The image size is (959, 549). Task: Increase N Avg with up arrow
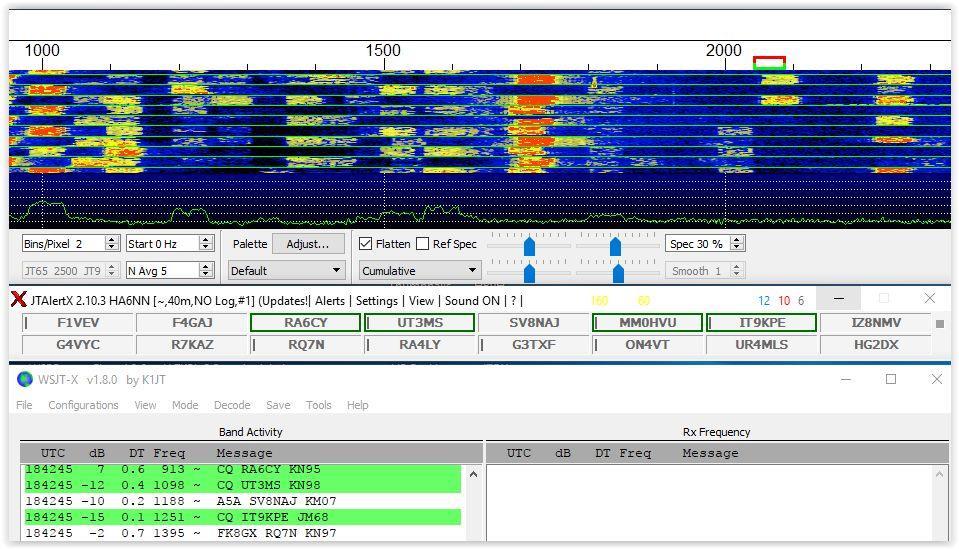point(206,267)
